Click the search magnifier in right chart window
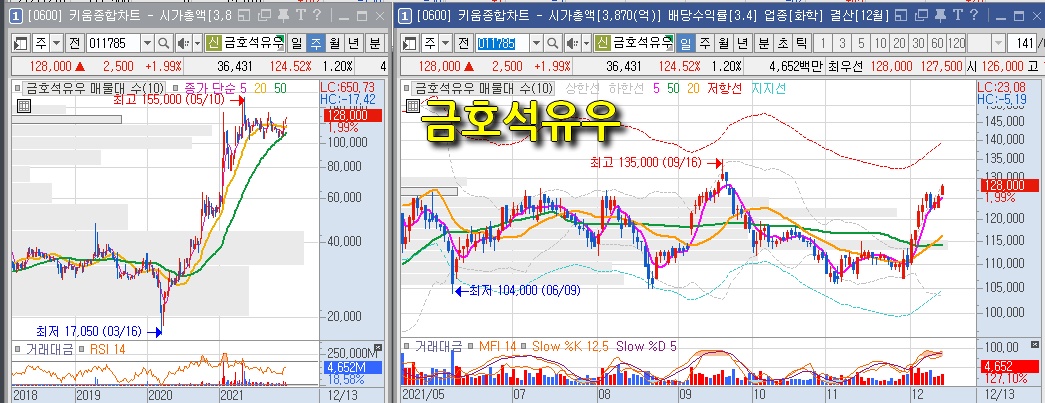Viewport: 1045px width, 403px height. [552, 44]
